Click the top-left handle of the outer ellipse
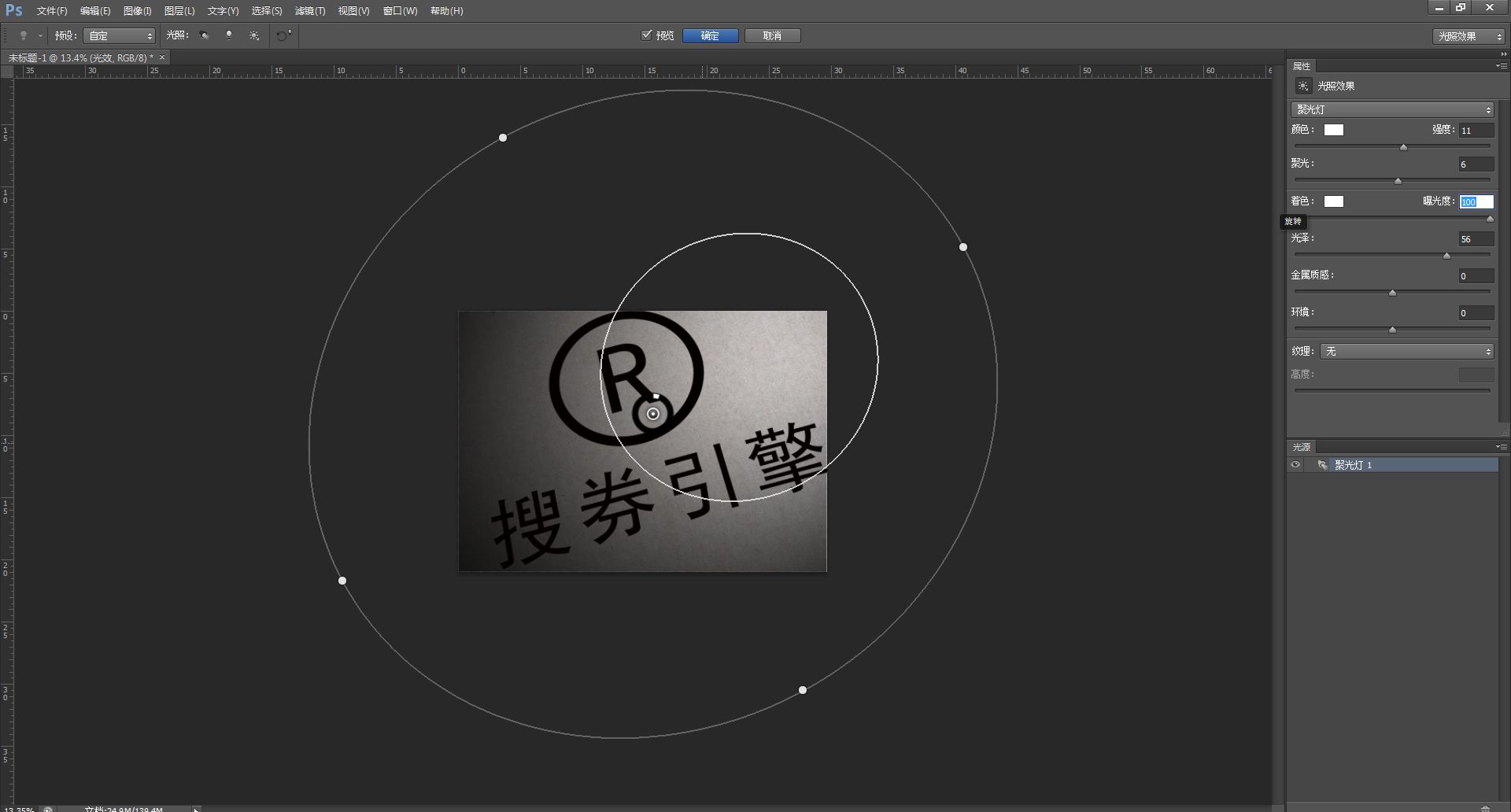The image size is (1511, 812). [x=503, y=138]
